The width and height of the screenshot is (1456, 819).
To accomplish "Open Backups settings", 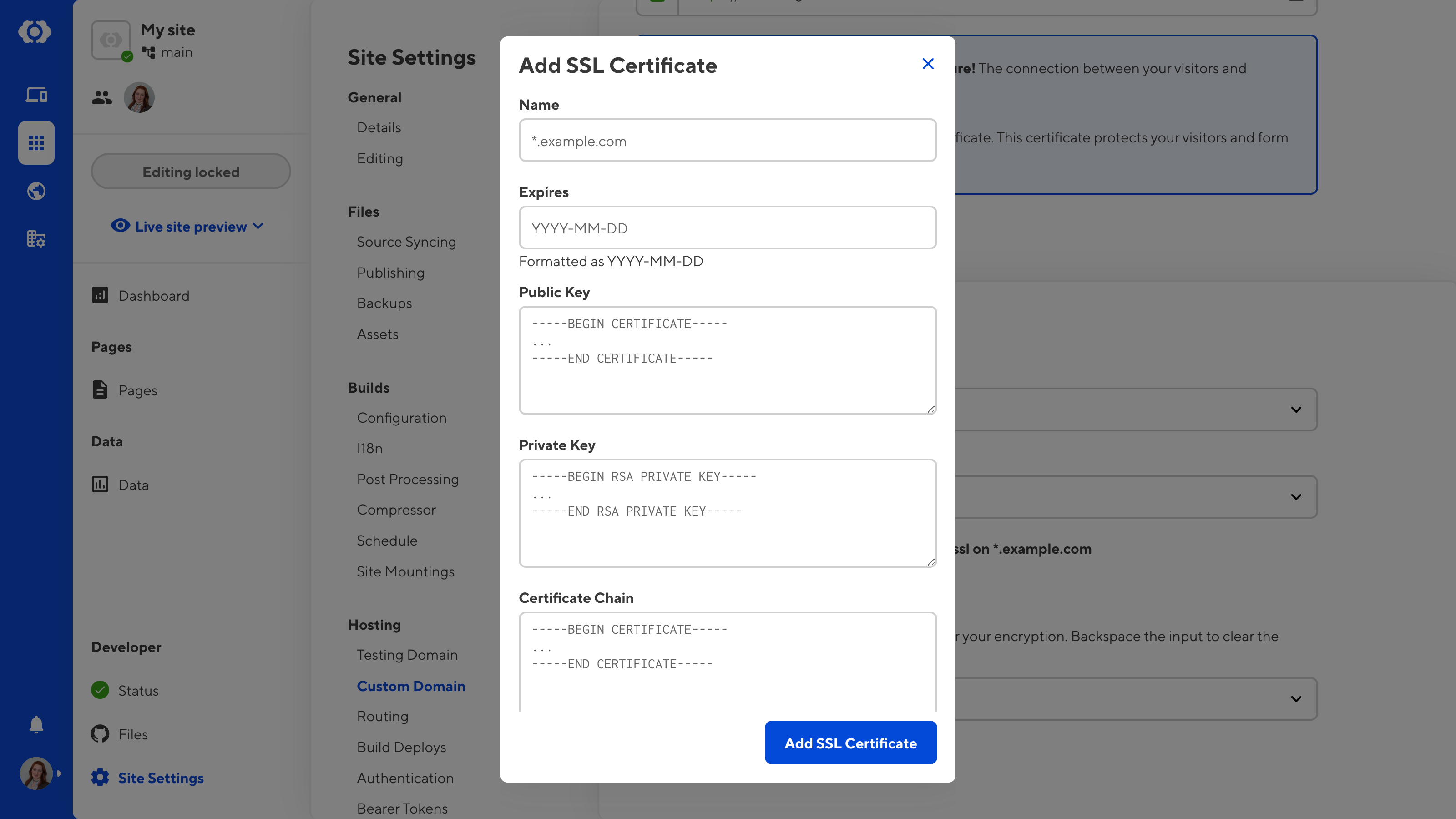I will [x=384, y=303].
